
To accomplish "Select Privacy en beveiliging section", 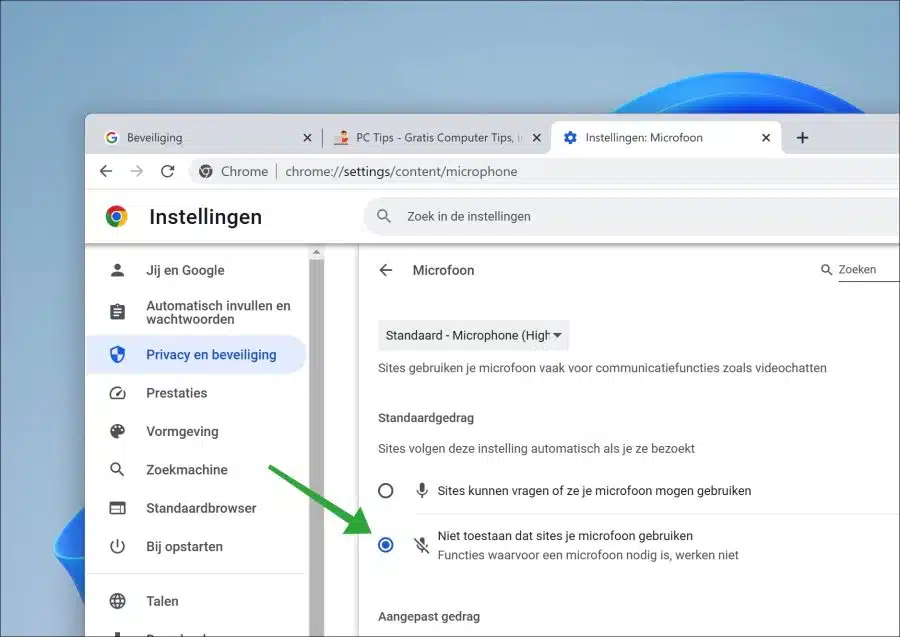I will [x=195, y=355].
